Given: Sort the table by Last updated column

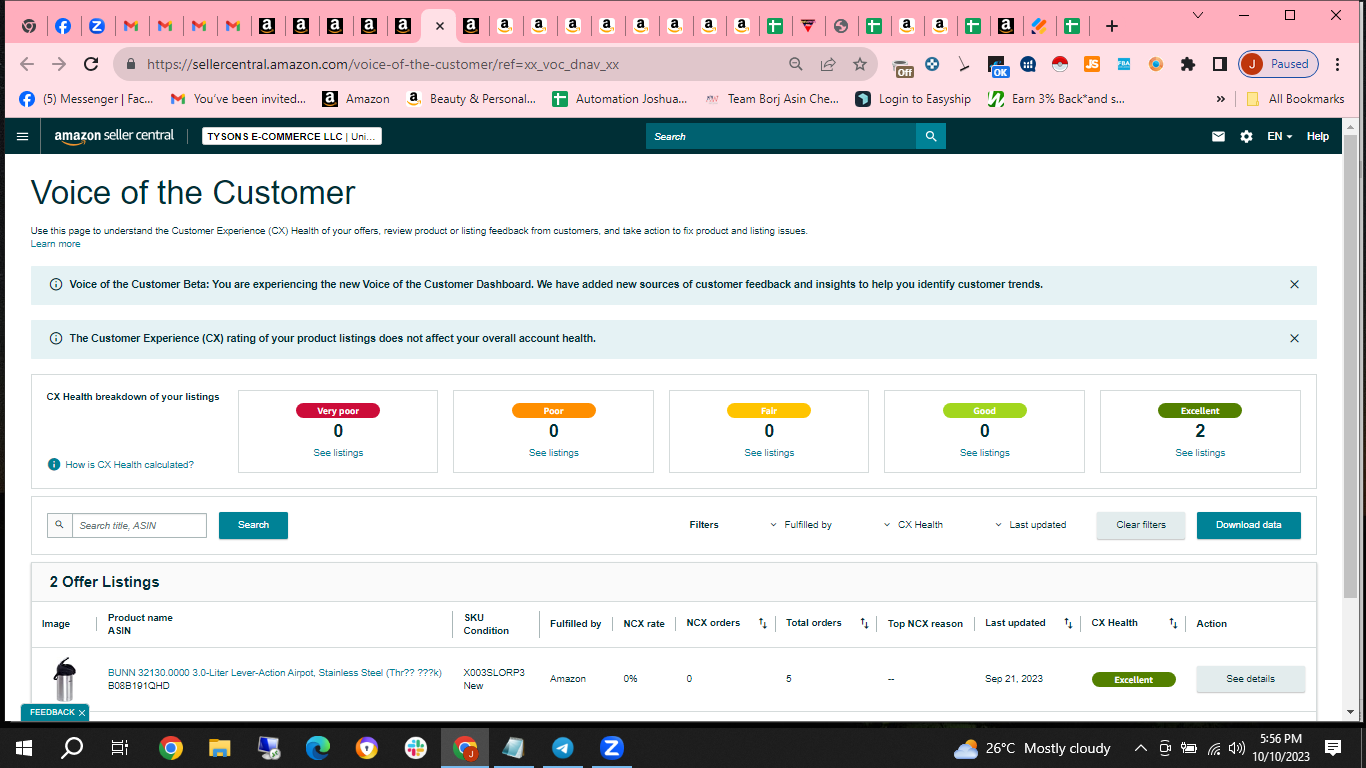Looking at the screenshot, I should (x=1068, y=623).
